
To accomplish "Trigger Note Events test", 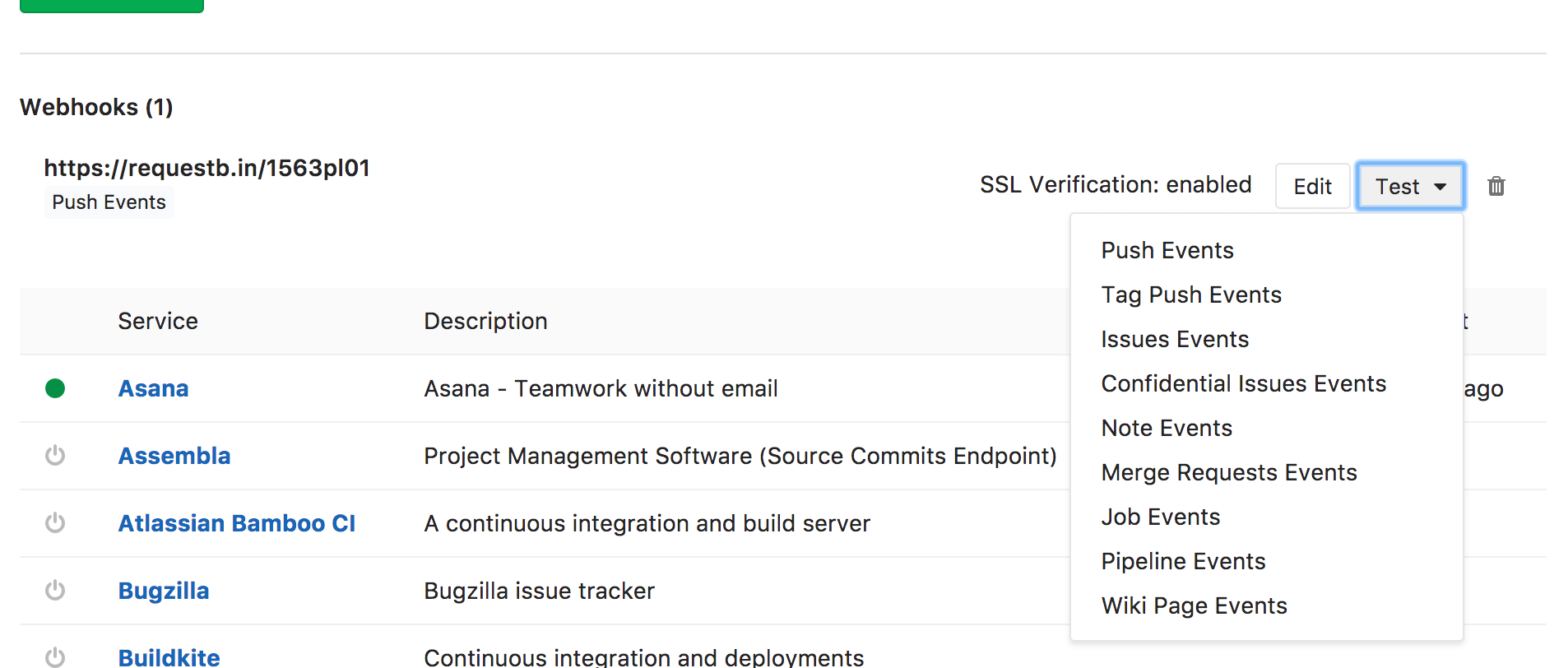I will pyautogui.click(x=1166, y=429).
